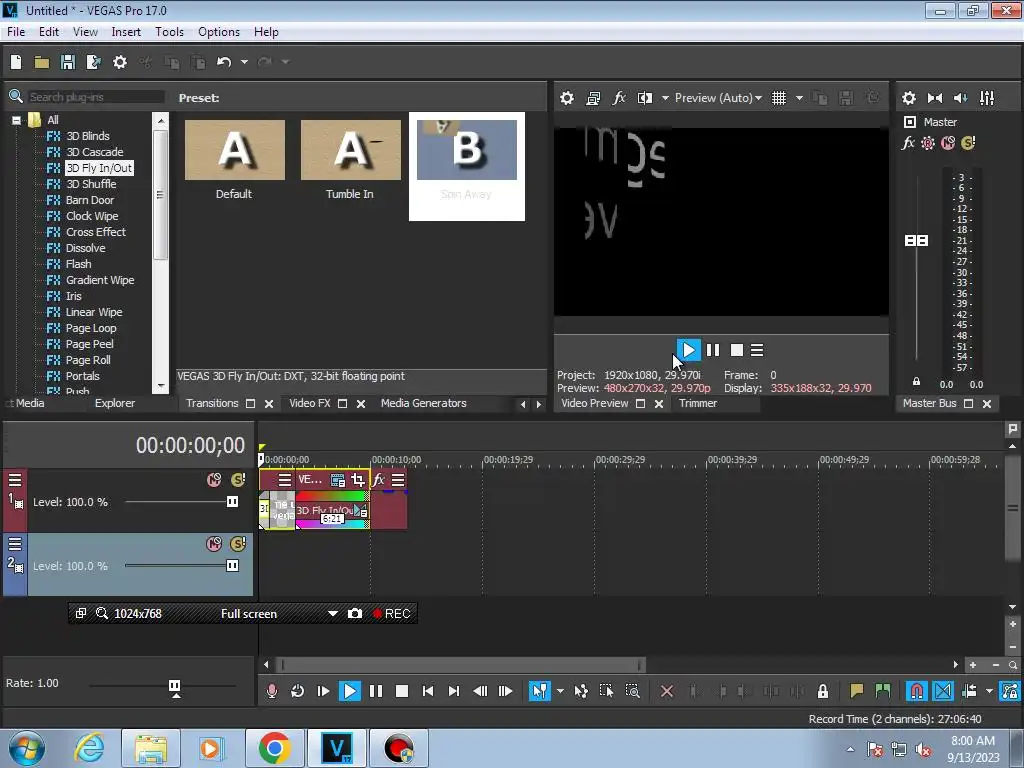Toggle Split Screen View icon in preview
This screenshot has width=1024, height=768.
click(645, 98)
